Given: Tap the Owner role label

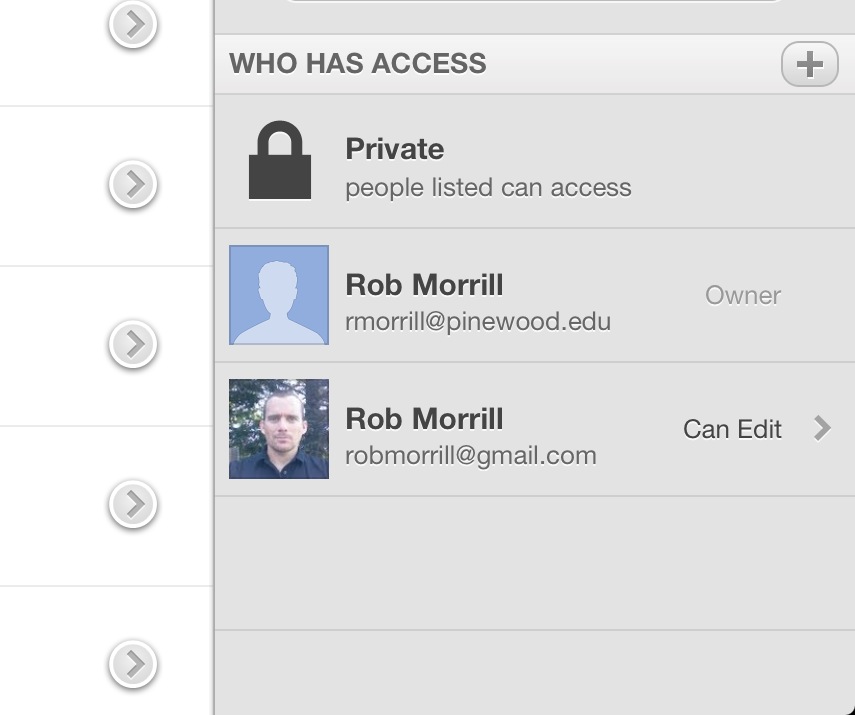Looking at the screenshot, I should point(743,296).
